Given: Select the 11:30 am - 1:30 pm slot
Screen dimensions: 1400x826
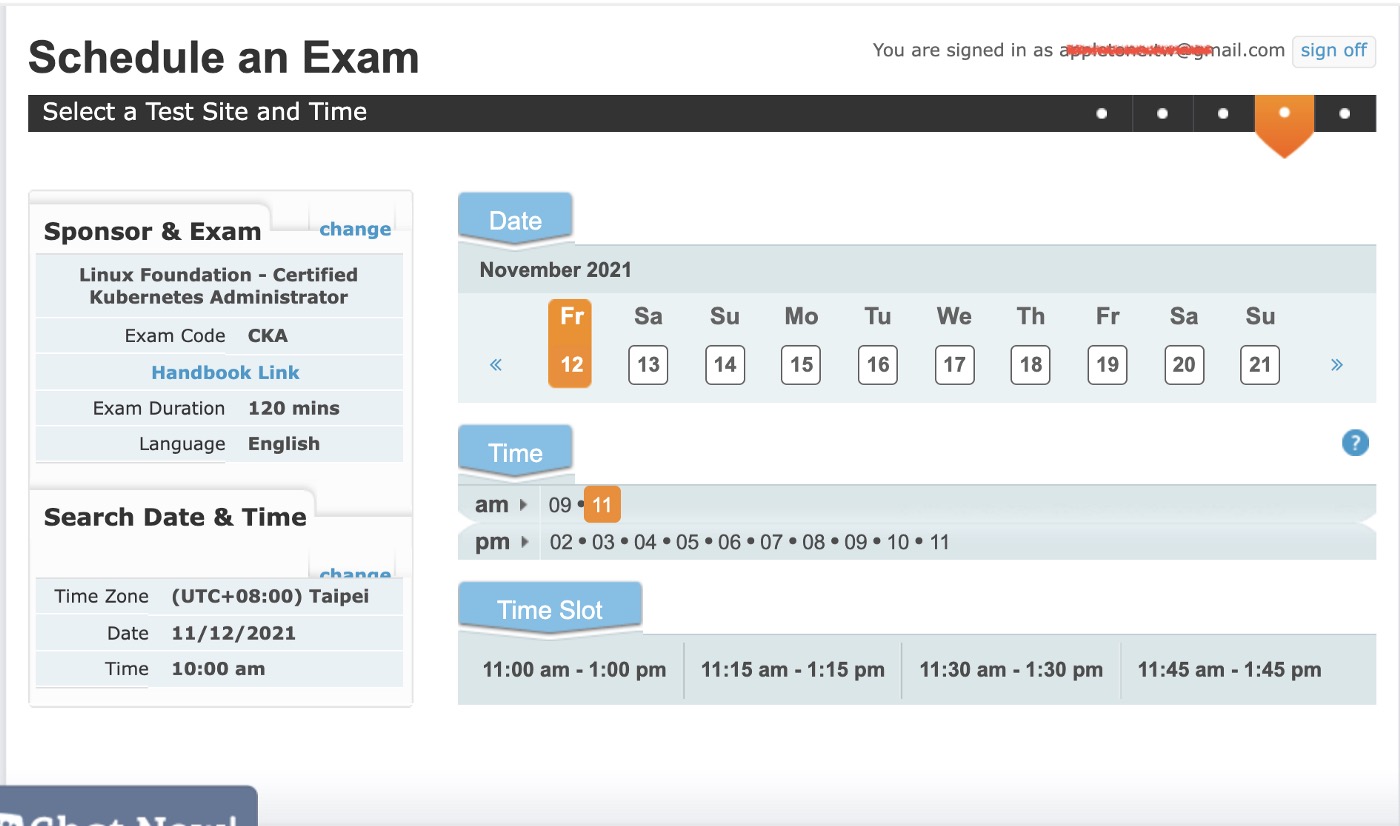Looking at the screenshot, I should click(x=1011, y=670).
